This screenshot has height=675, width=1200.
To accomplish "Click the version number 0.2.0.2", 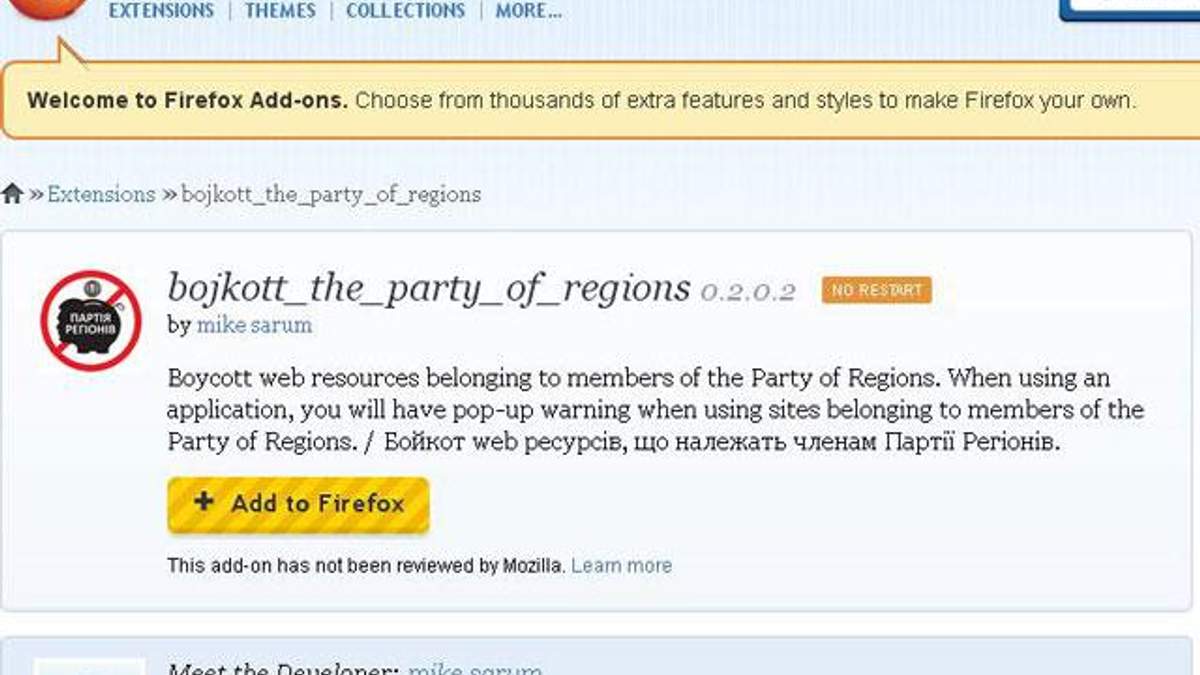I will tap(748, 291).
